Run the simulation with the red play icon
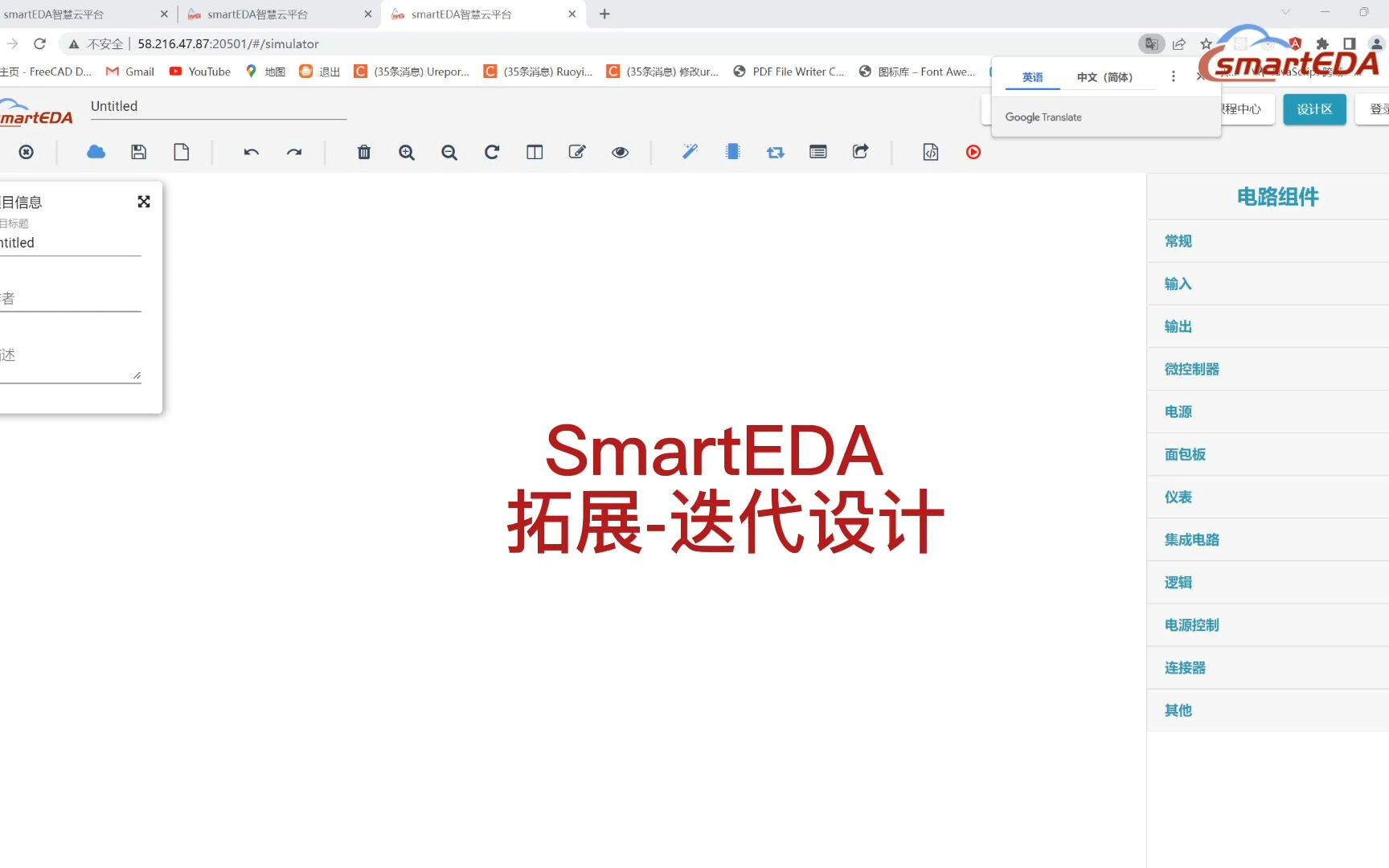This screenshot has height=868, width=1389. (973, 152)
